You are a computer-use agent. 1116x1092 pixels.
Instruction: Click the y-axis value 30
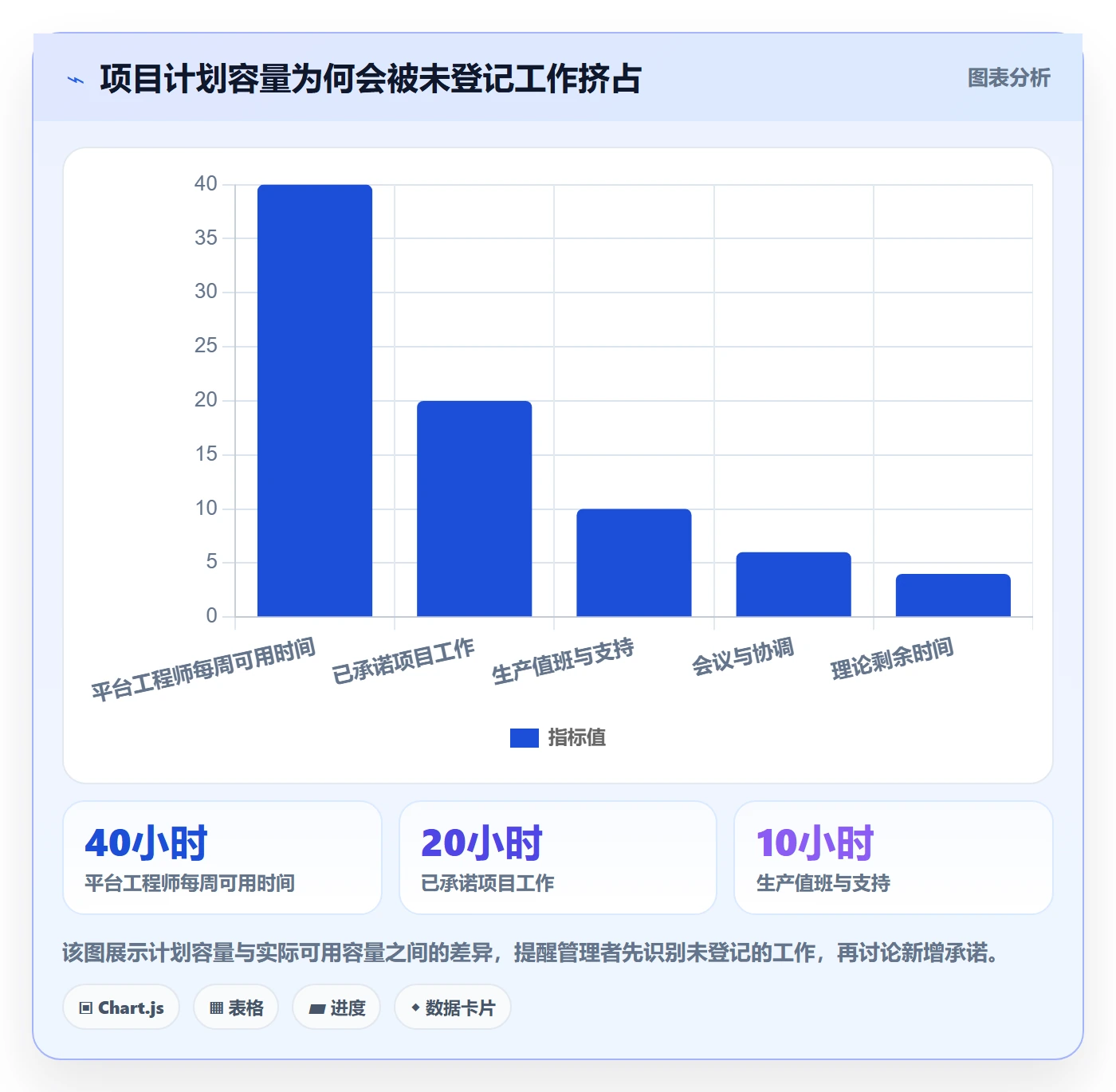206,292
